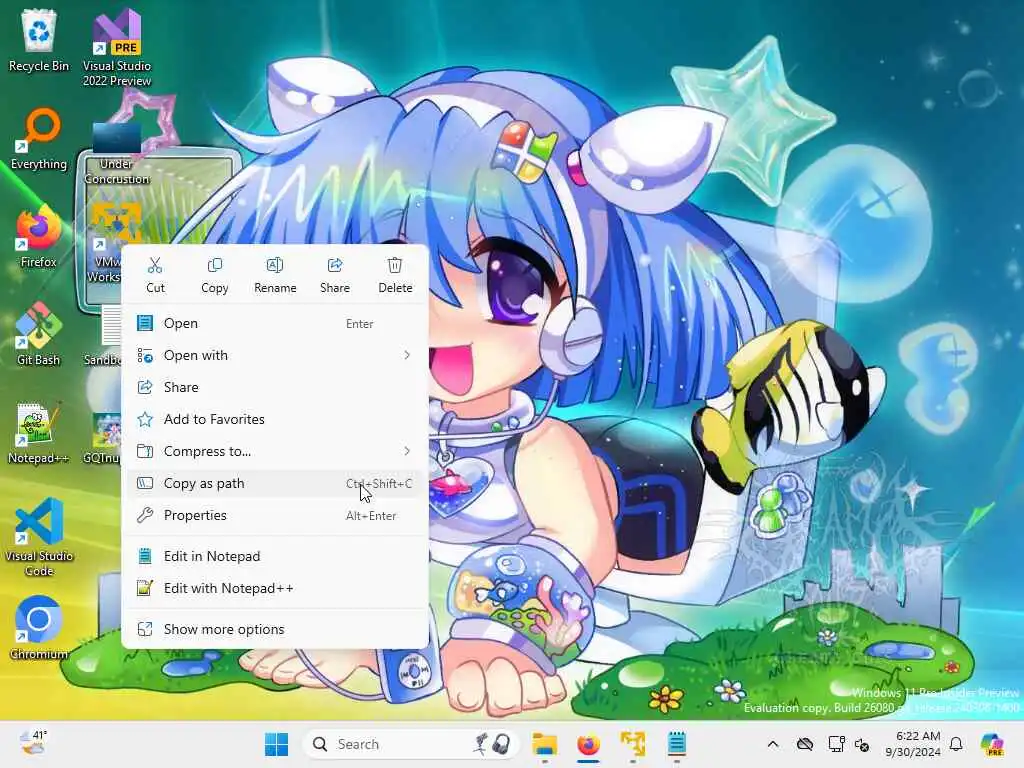Select the Share icon at menu top
Screen dimensions: 1024x768
click(335, 275)
